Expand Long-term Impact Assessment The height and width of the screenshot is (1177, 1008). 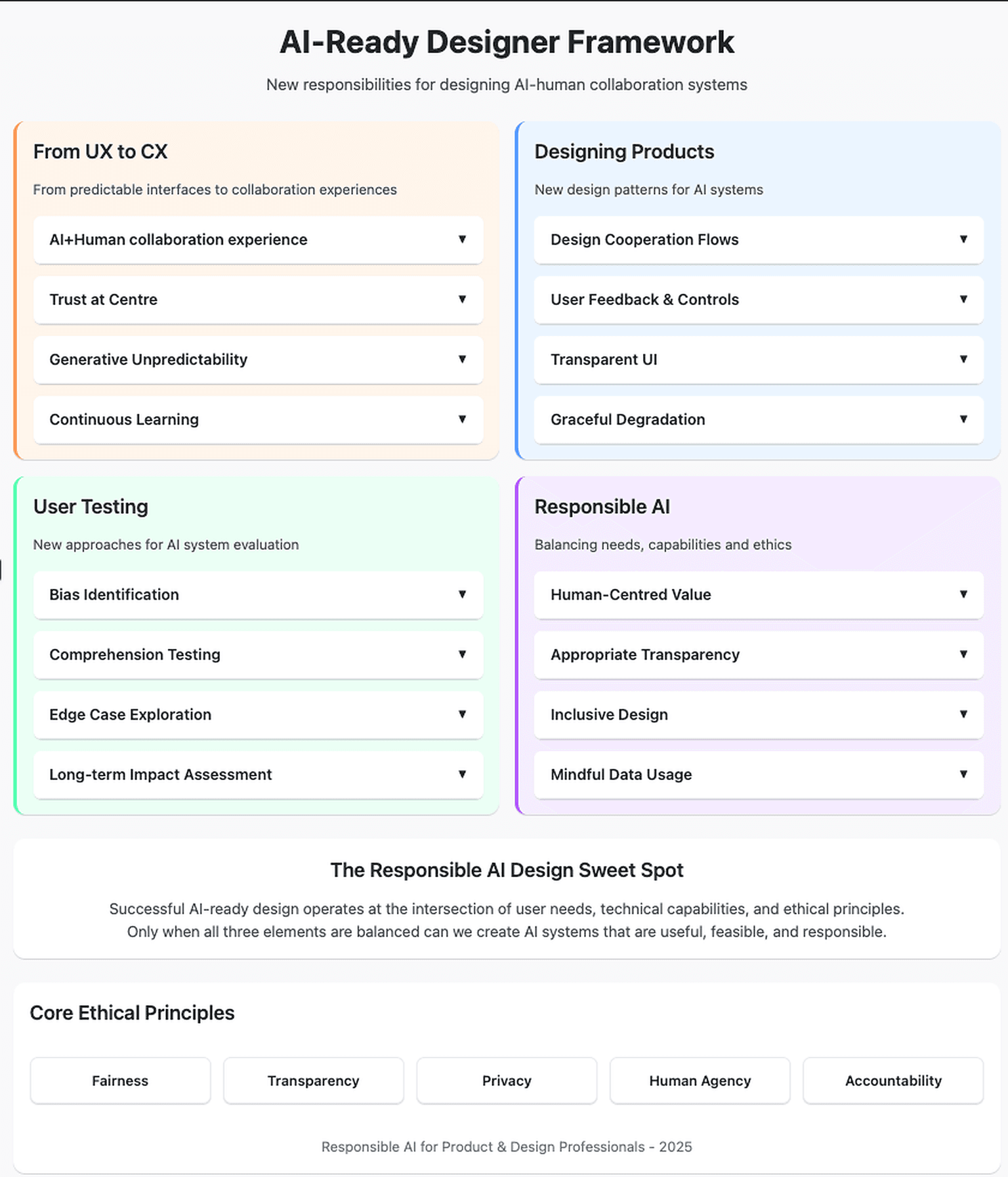click(x=258, y=774)
